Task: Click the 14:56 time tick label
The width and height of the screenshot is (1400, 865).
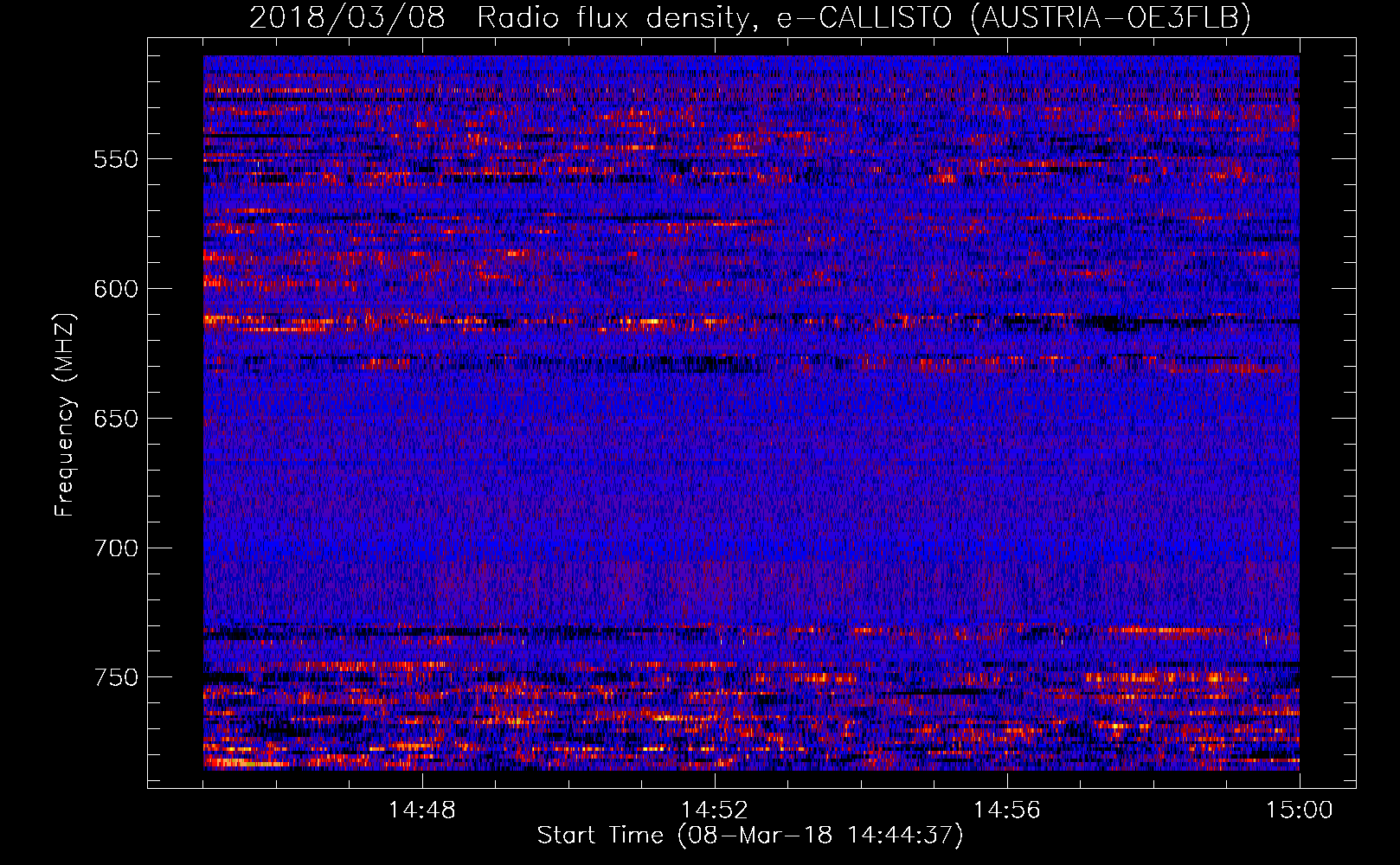Action: pyautogui.click(x=1007, y=811)
